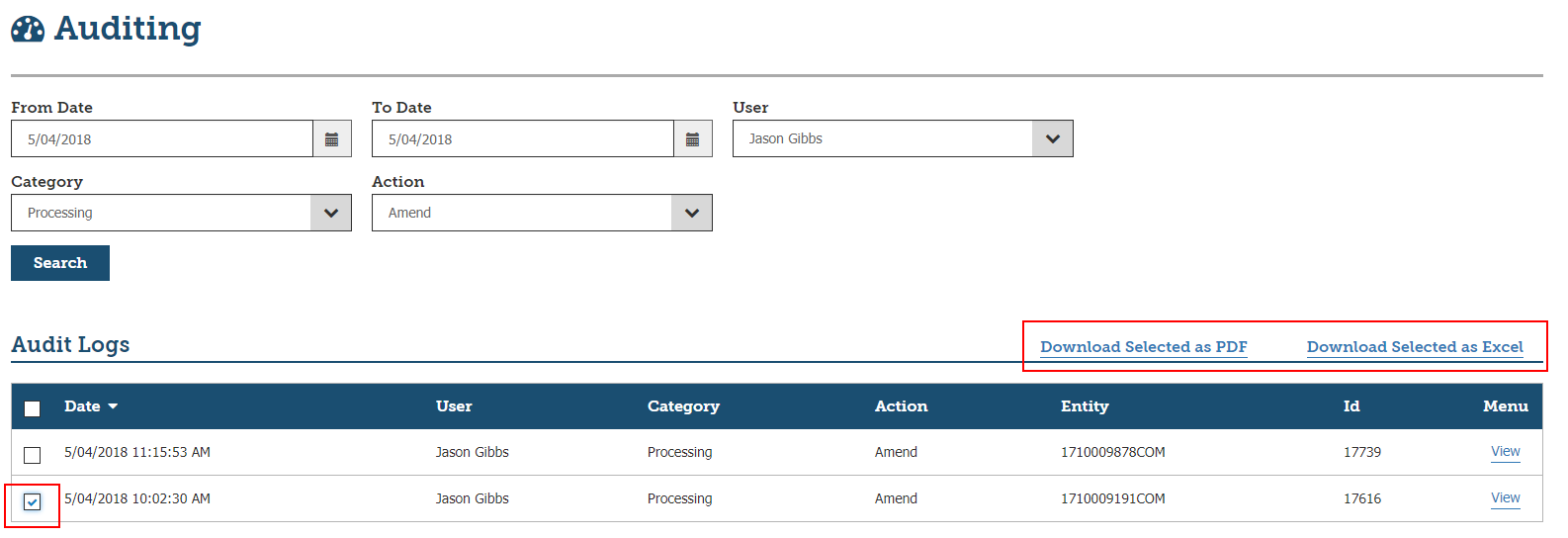Toggle the select-all checkbox in header
1568x538 pixels.
coord(33,408)
